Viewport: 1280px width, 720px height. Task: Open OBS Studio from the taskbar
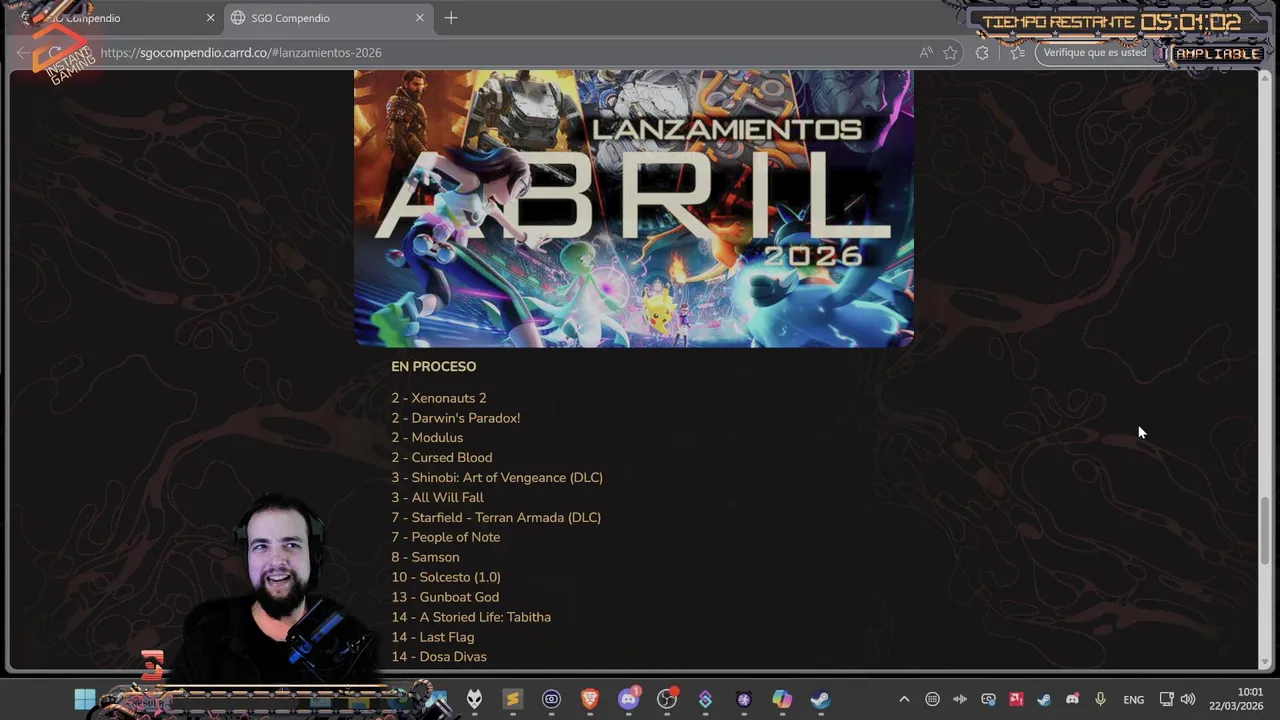coord(667,699)
